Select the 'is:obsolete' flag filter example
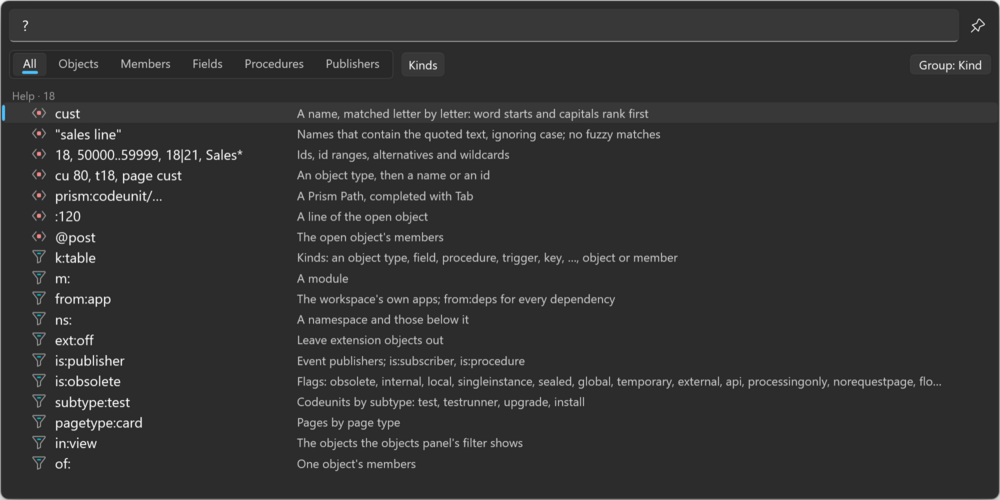The image size is (1000, 500). [87, 381]
